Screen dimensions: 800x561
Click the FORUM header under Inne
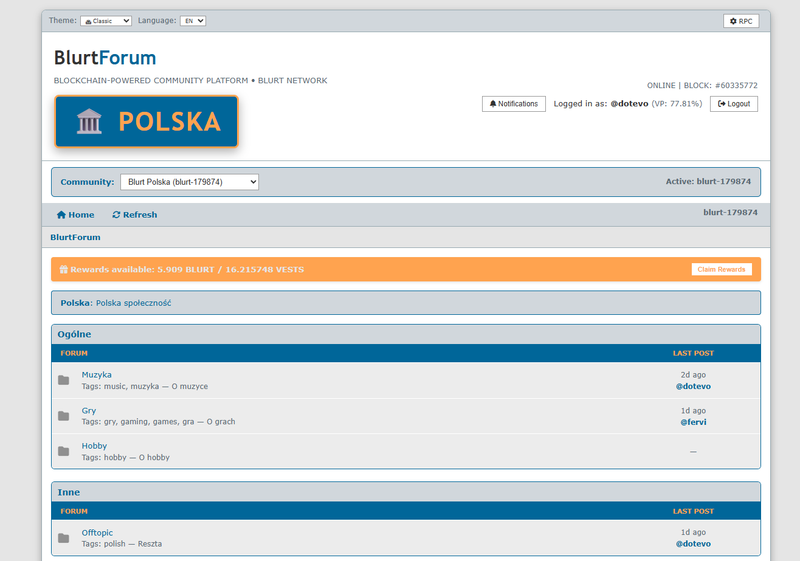click(74, 511)
